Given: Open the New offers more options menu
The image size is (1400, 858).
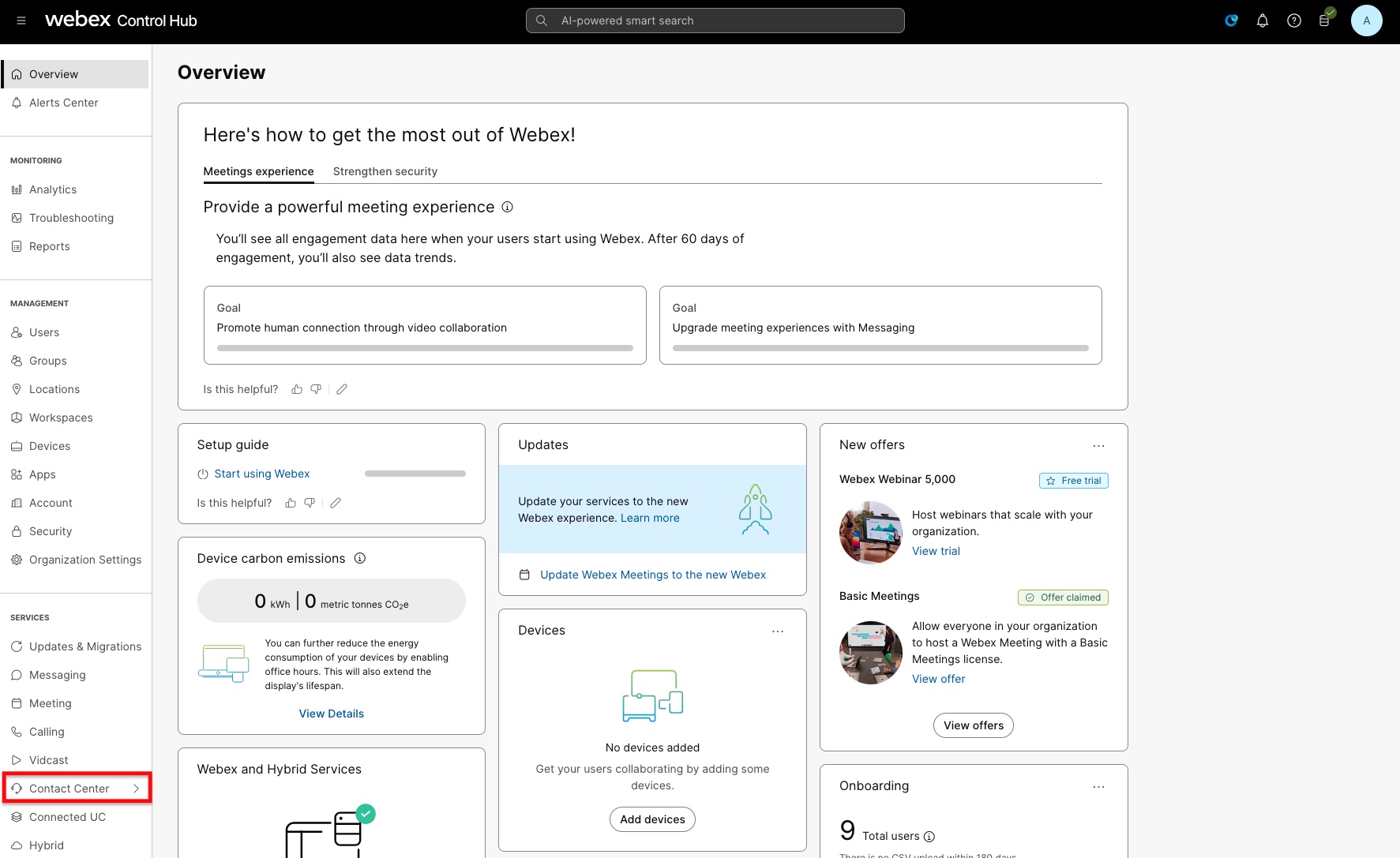Looking at the screenshot, I should click(x=1098, y=446).
